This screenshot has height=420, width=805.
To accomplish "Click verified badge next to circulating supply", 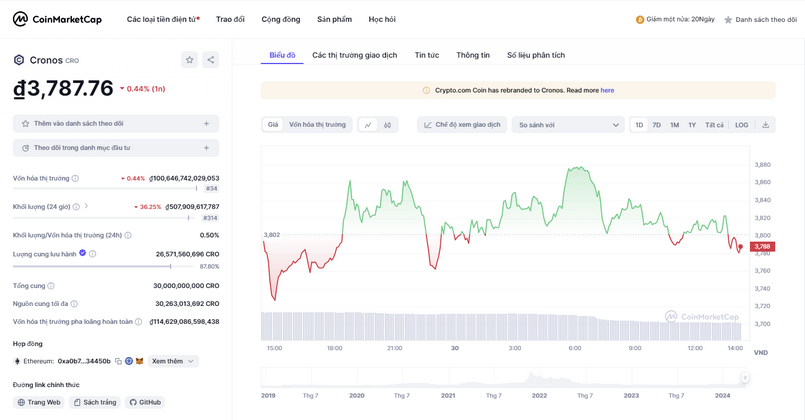I will click(x=83, y=253).
